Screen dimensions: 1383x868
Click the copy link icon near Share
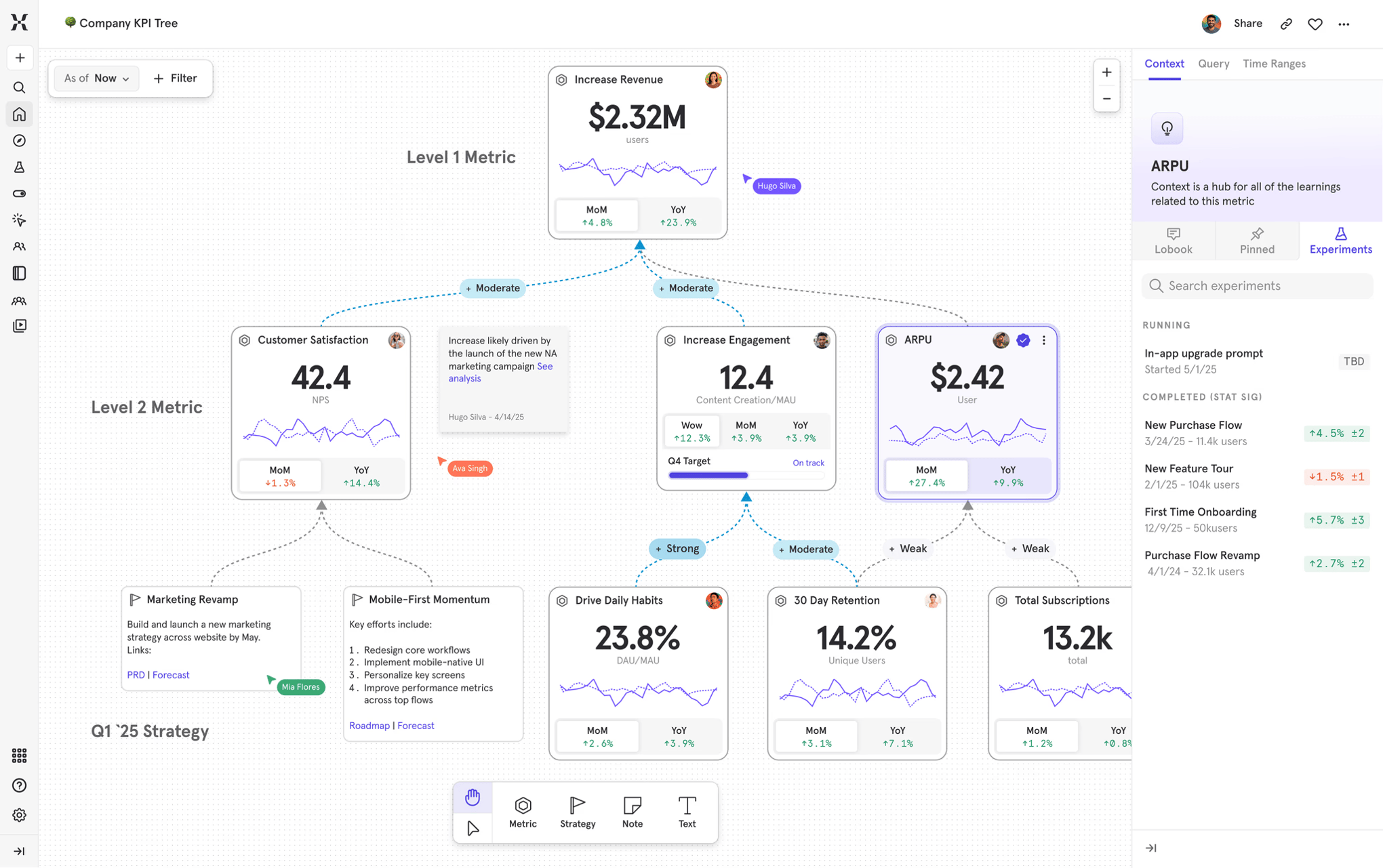tap(1286, 23)
